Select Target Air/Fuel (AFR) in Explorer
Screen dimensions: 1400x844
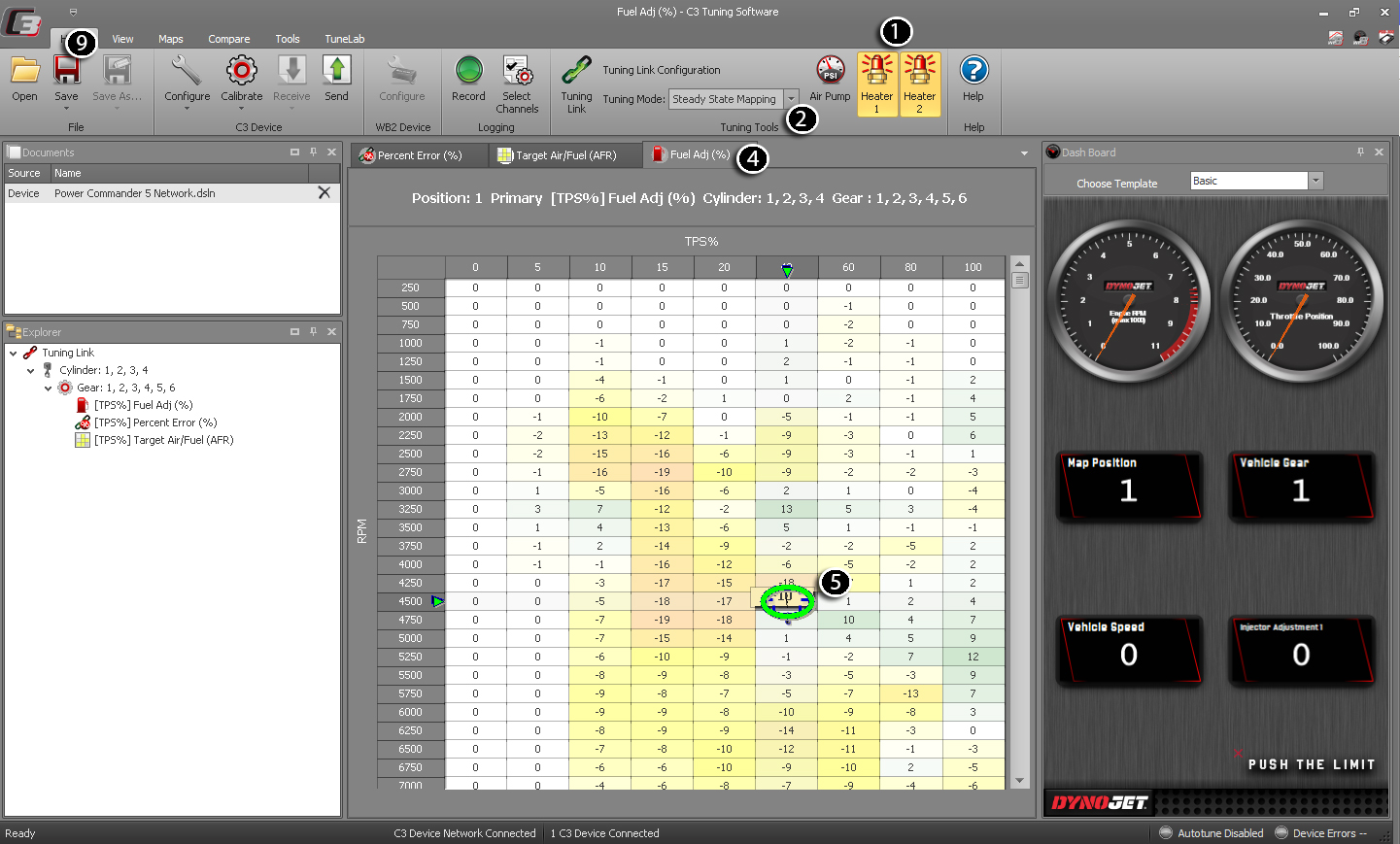pyautogui.click(x=163, y=440)
